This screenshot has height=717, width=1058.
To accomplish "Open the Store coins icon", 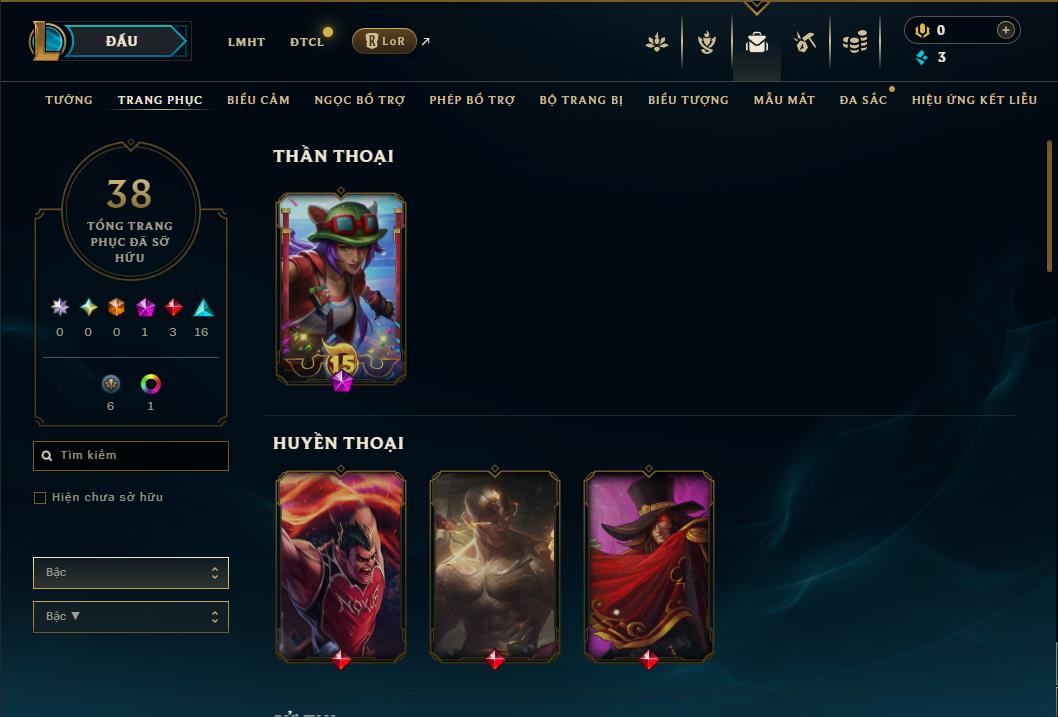I will click(x=855, y=42).
